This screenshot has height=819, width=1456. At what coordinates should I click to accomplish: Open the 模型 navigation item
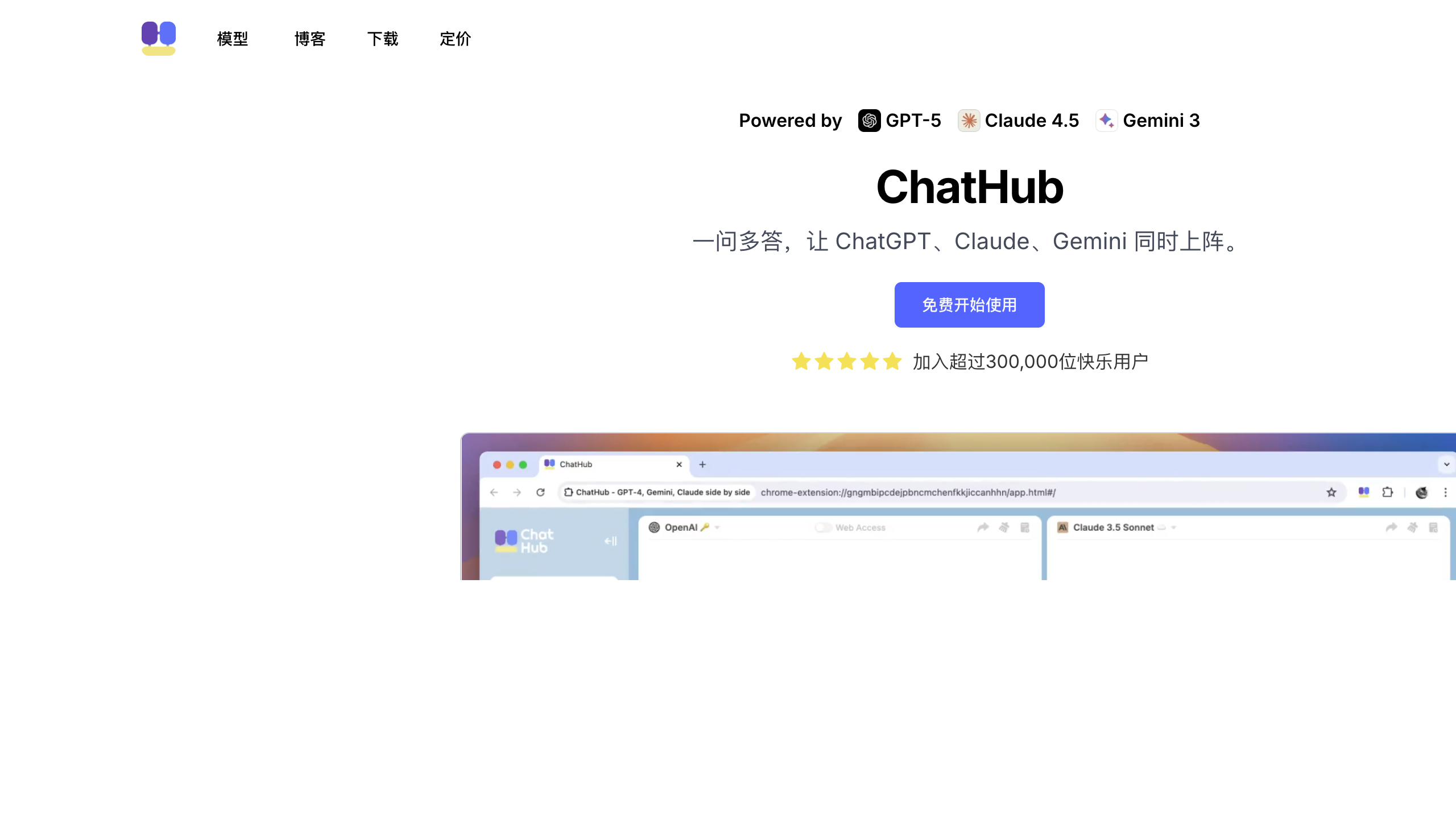coord(233,39)
